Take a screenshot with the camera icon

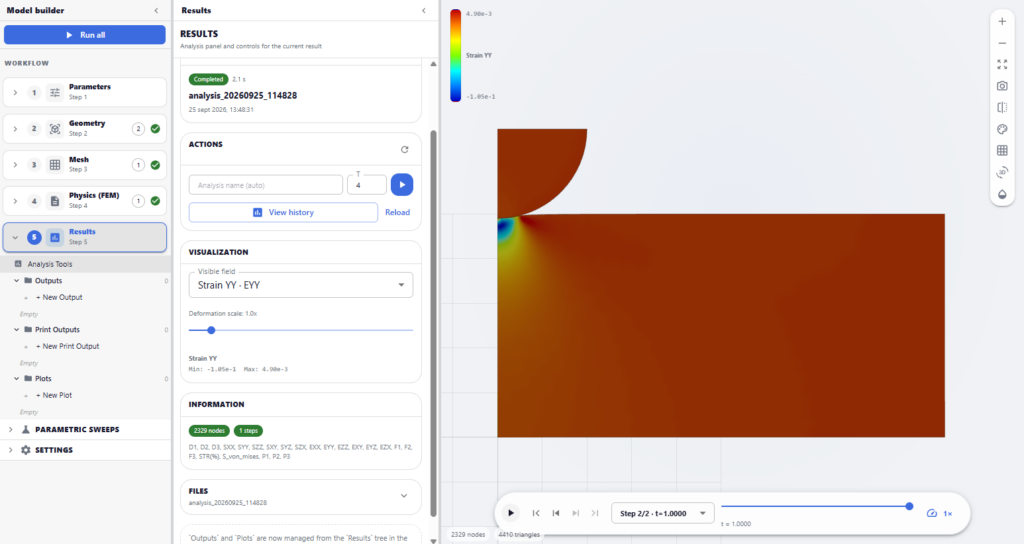[1002, 86]
